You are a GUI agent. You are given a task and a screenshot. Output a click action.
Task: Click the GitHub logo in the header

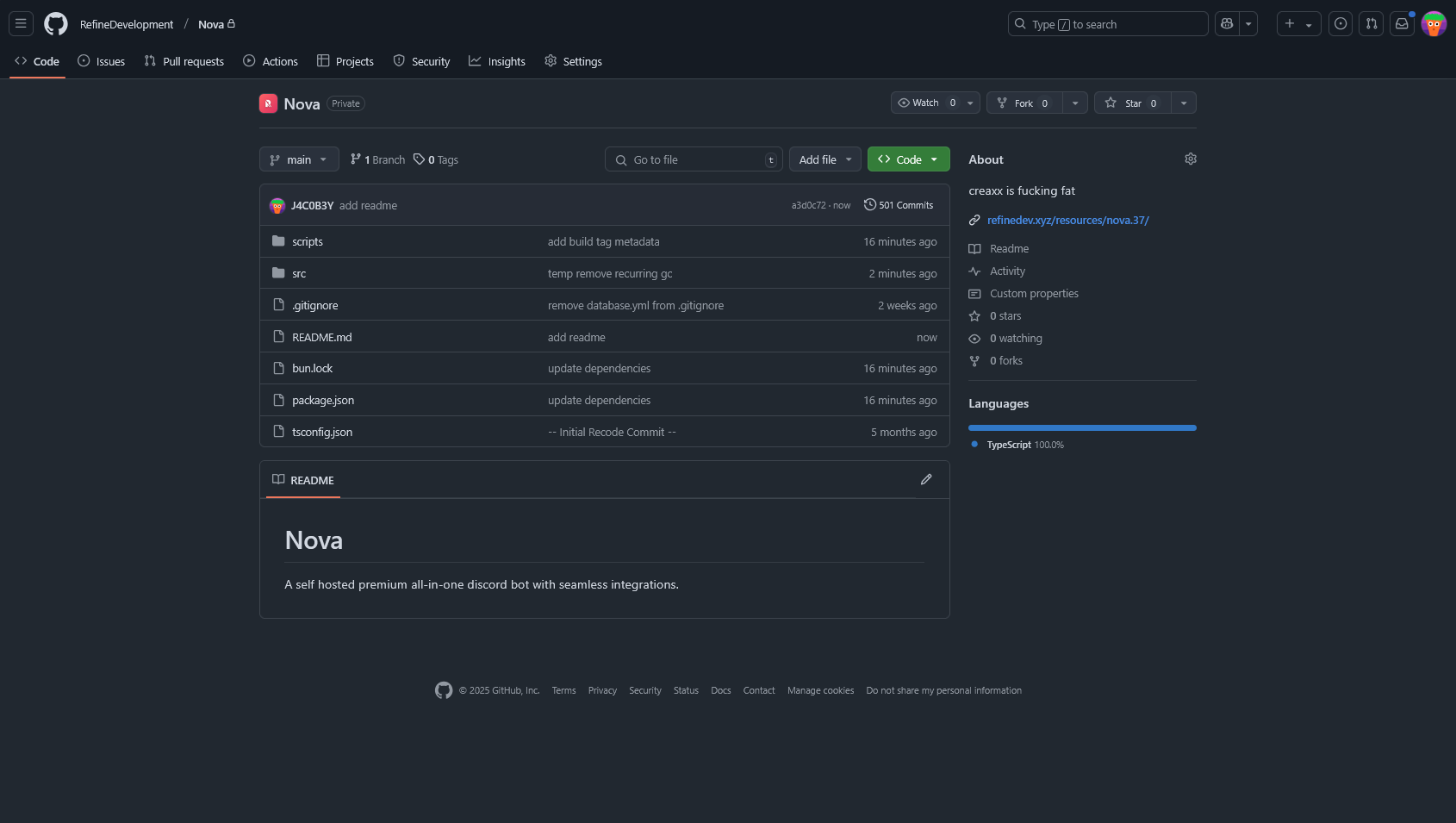56,24
